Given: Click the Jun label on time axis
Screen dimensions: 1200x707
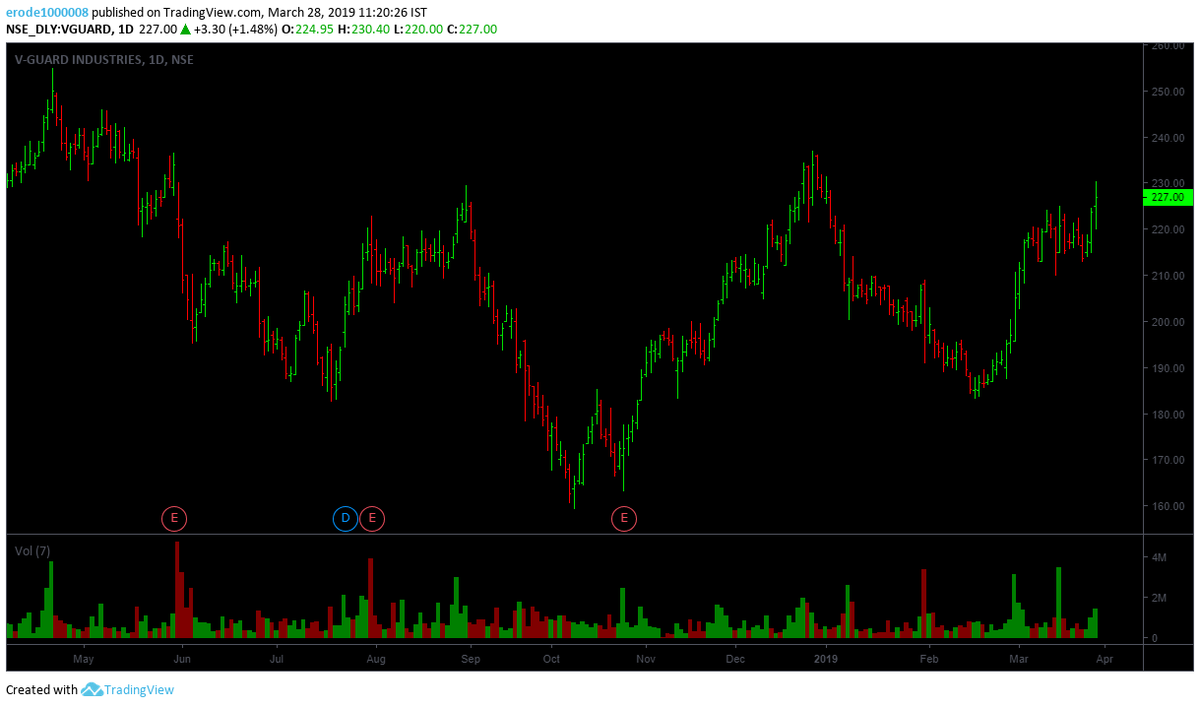Looking at the screenshot, I should [181, 659].
